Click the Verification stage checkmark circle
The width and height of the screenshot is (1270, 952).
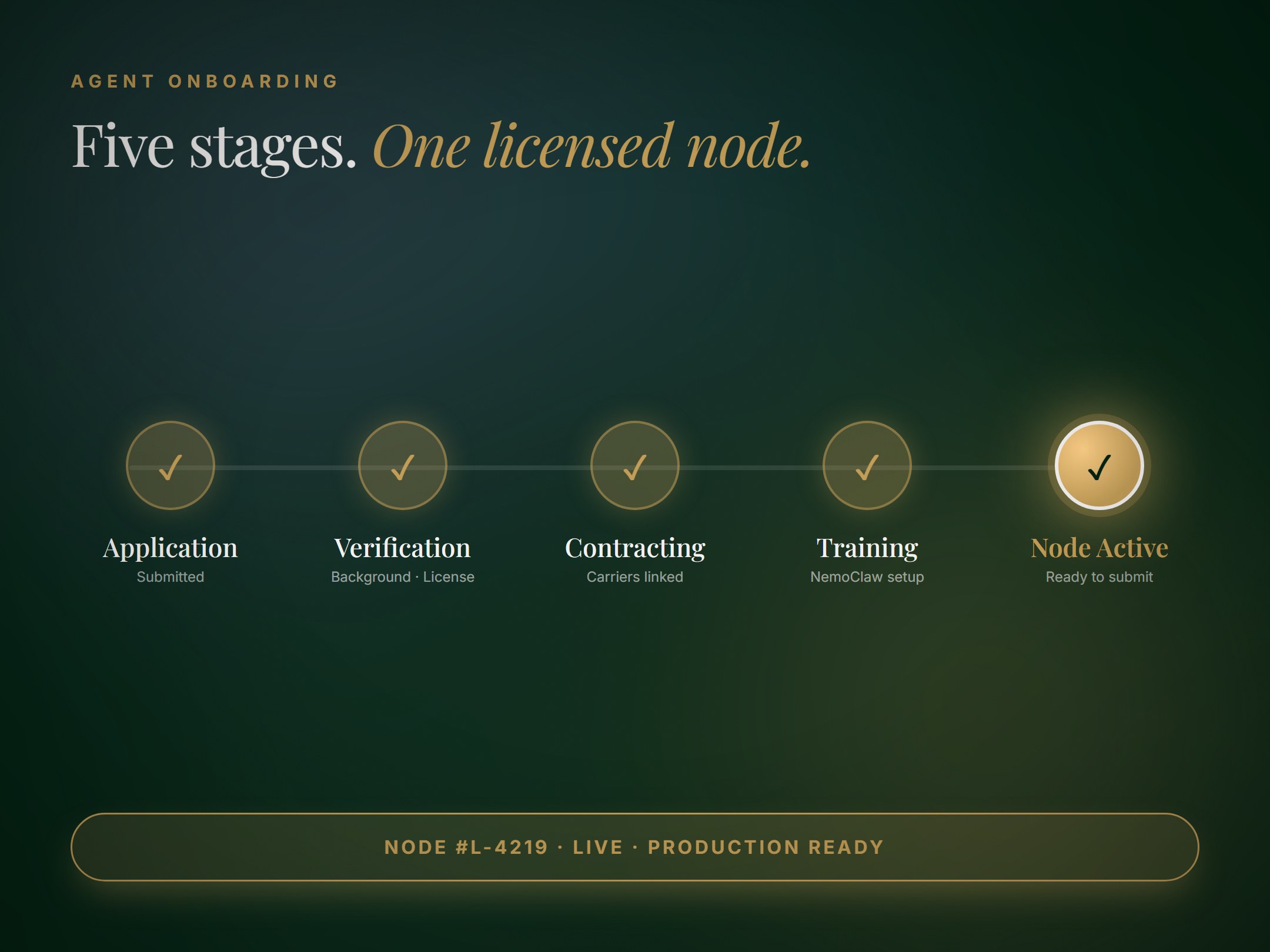403,465
